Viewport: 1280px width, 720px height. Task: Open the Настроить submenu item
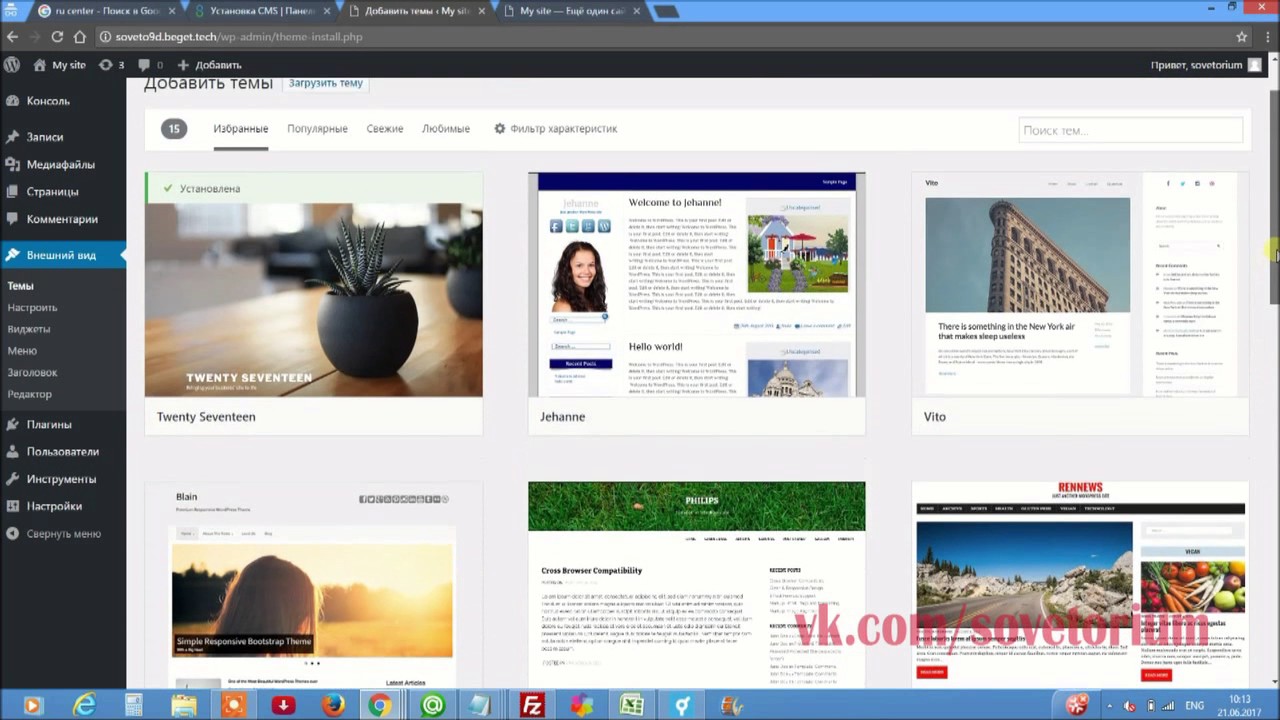point(32,308)
